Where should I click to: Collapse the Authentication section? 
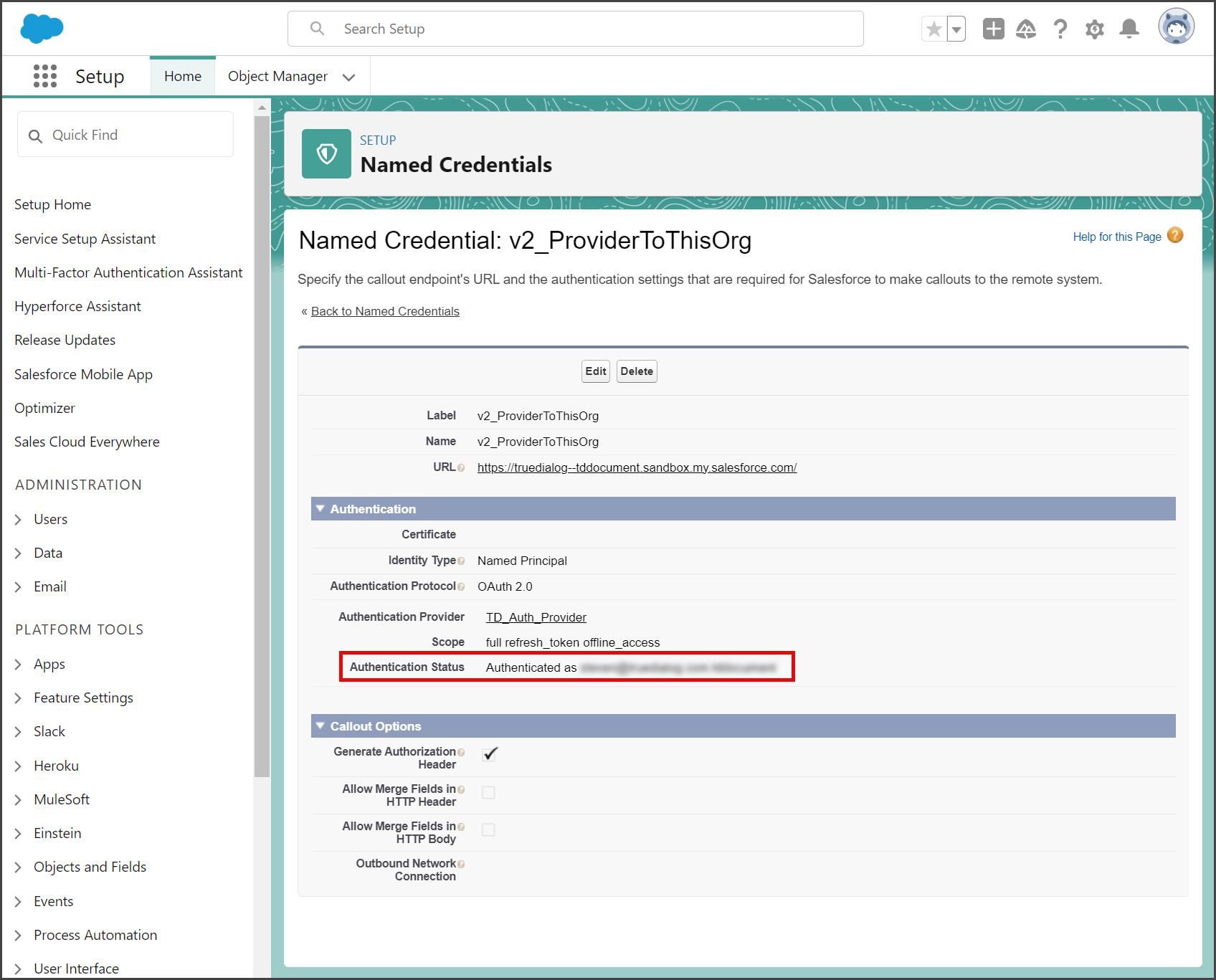320,508
